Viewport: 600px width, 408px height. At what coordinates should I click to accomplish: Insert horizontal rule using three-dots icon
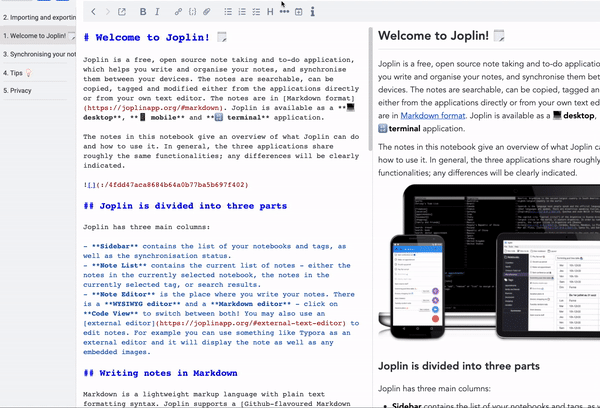[x=284, y=12]
